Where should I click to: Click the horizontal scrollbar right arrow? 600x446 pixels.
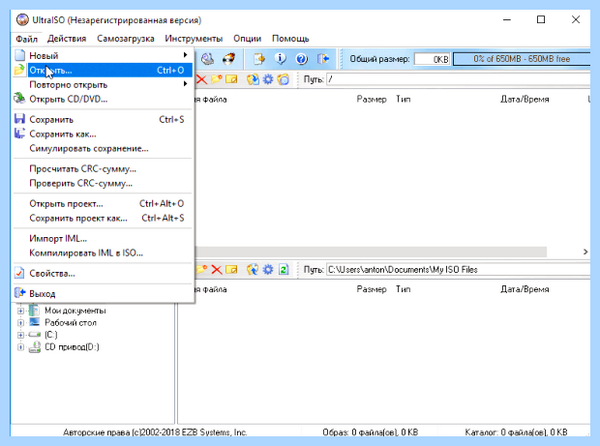585,252
